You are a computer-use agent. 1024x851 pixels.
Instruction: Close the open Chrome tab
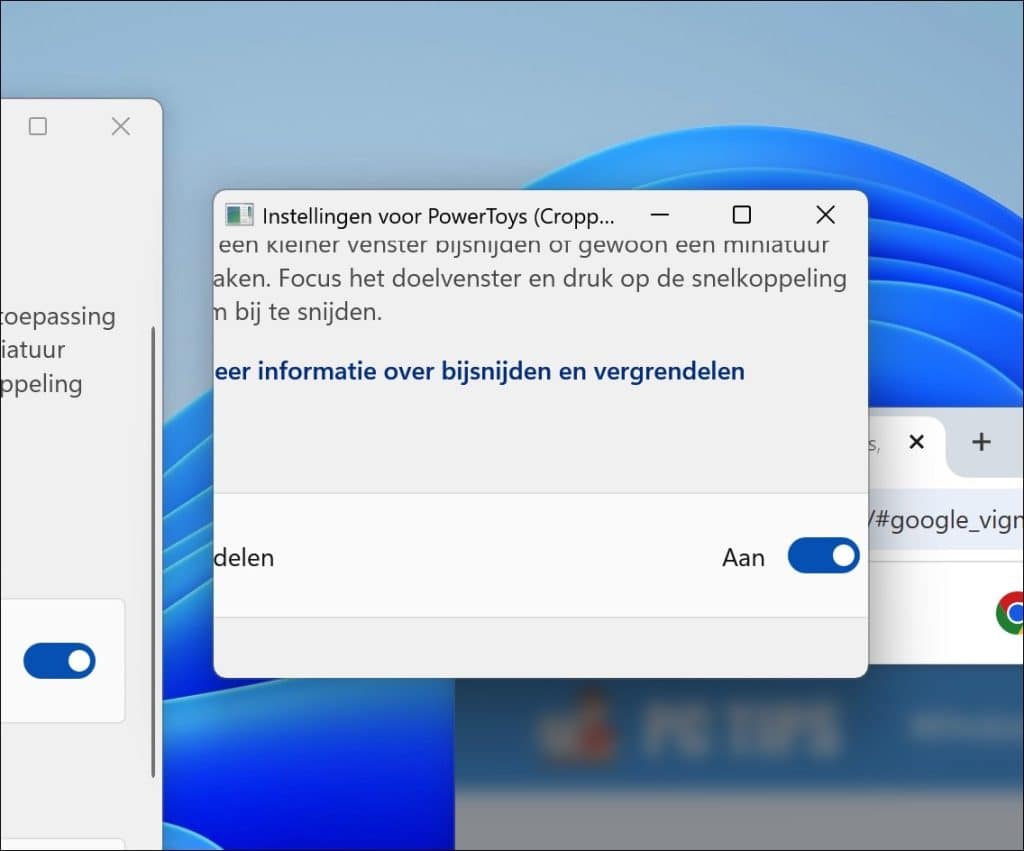click(916, 442)
